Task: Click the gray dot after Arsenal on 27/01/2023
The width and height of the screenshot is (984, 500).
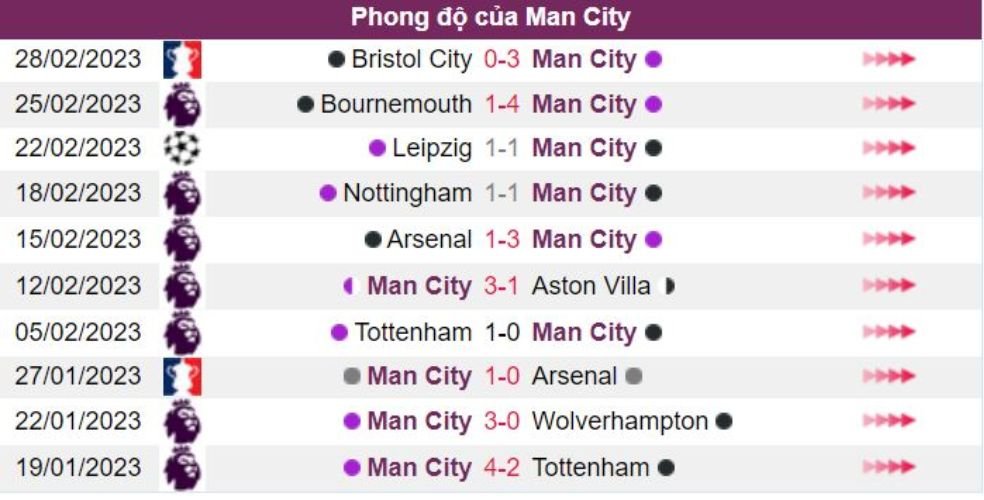Action: tap(632, 377)
